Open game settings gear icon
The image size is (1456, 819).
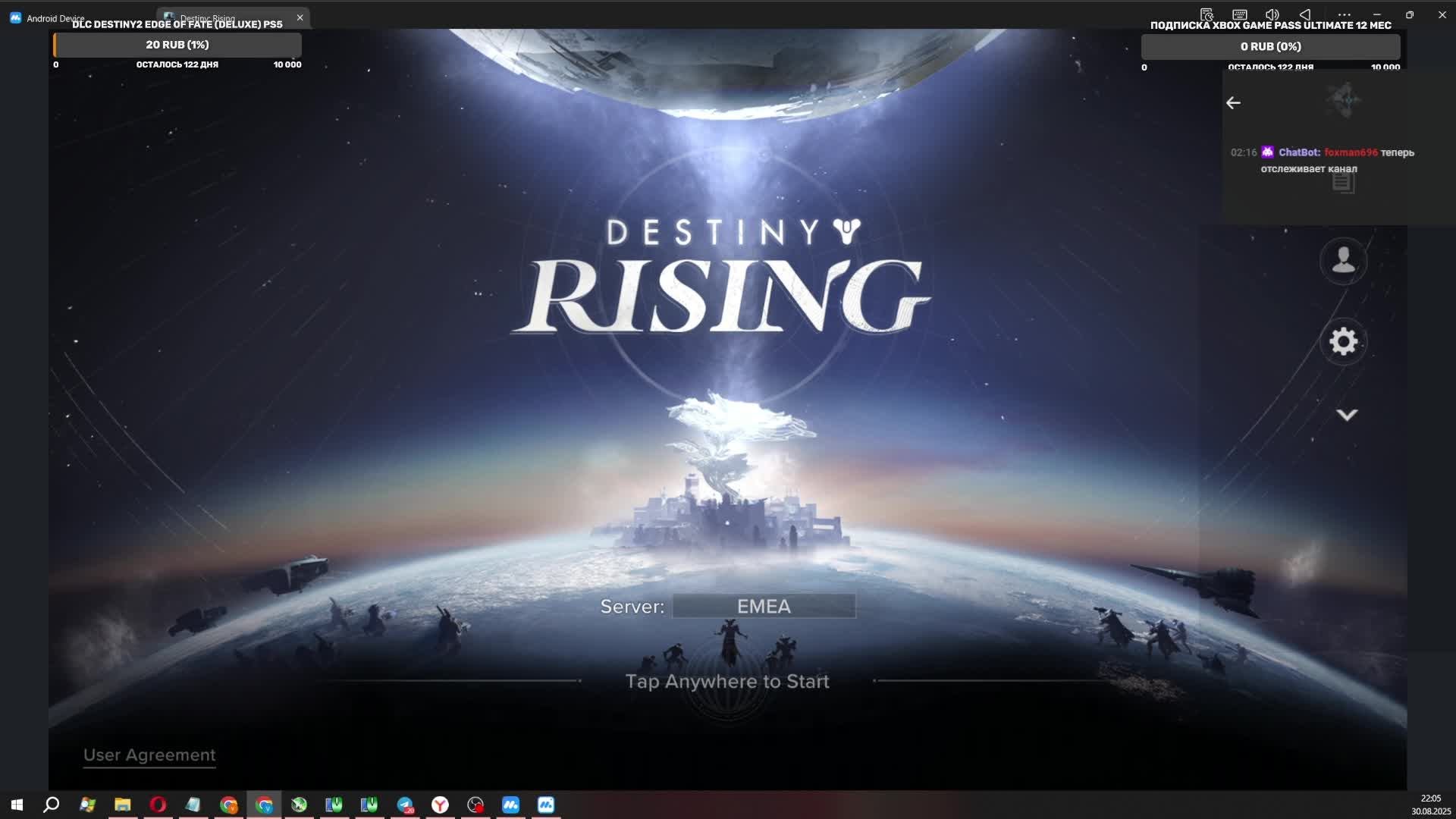pyautogui.click(x=1343, y=341)
